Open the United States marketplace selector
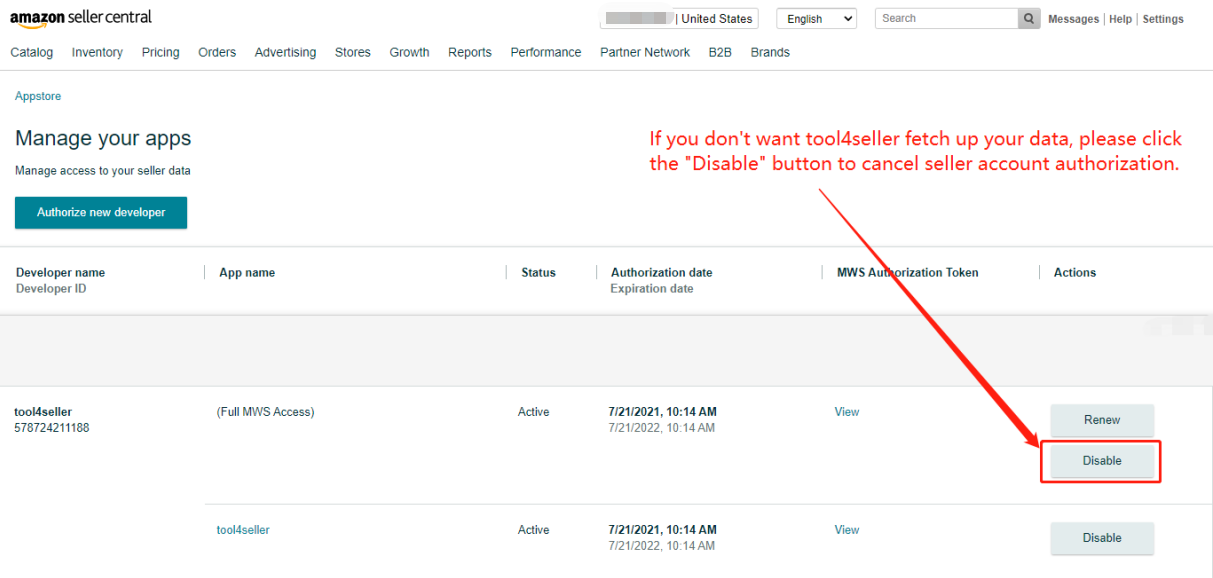Screen dimensions: 1213x578 (x=678, y=18)
